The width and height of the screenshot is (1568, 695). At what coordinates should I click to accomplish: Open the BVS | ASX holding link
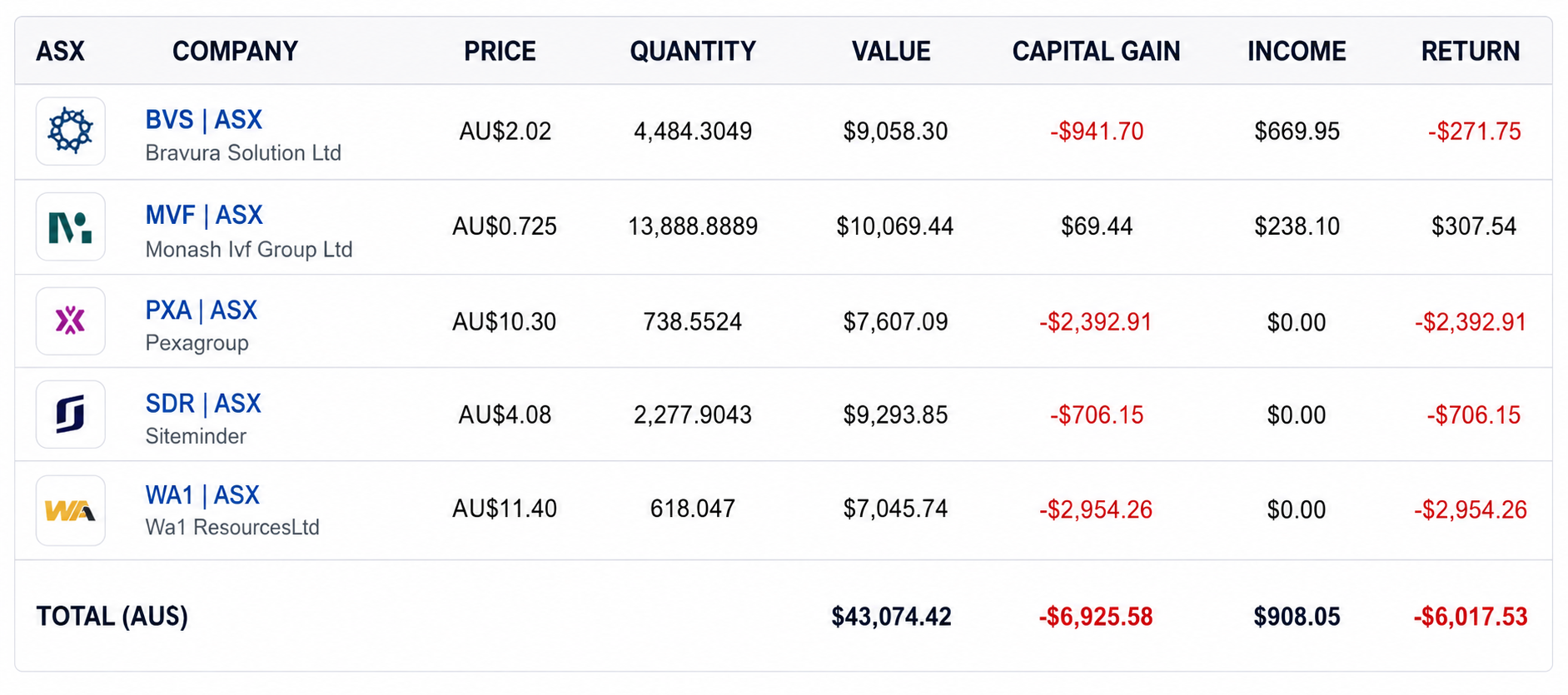click(204, 120)
